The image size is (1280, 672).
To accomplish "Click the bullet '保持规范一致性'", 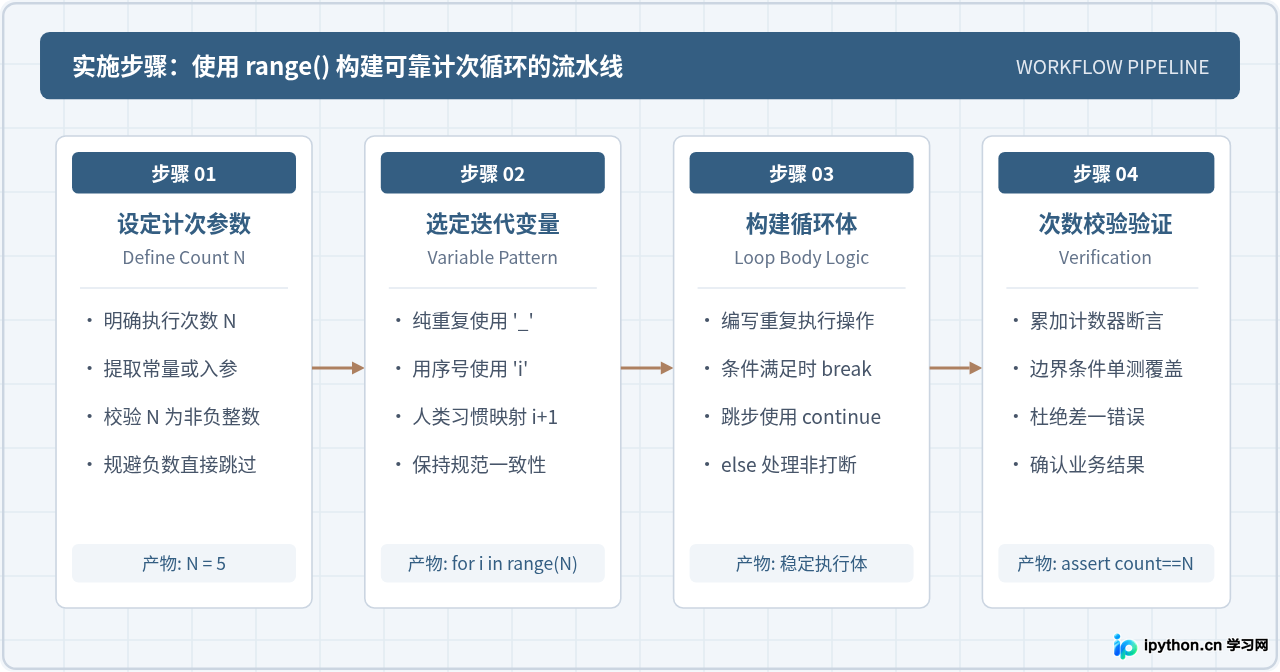I will click(x=479, y=465).
